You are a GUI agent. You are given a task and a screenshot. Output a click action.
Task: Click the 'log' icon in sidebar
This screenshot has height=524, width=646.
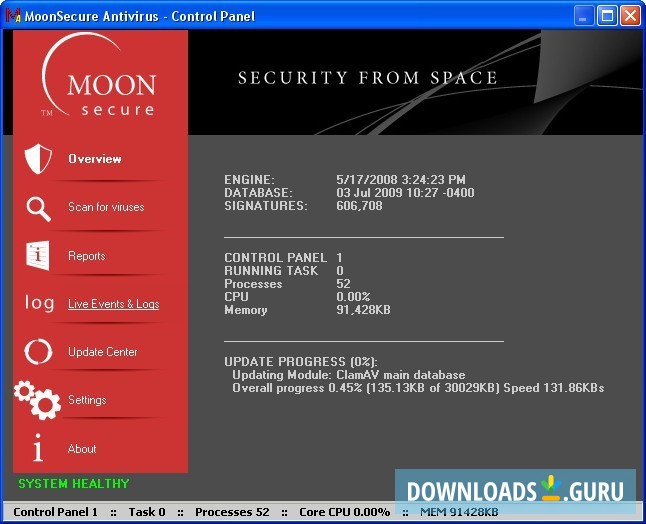[39, 303]
